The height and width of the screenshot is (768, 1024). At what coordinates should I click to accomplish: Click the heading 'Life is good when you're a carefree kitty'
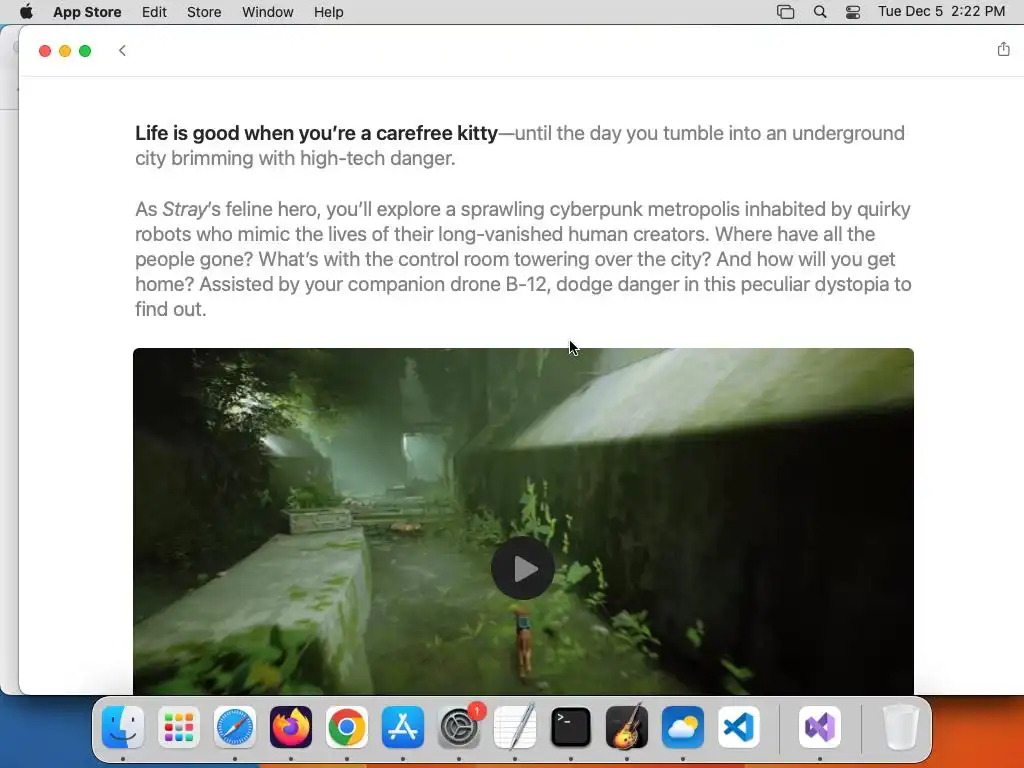[x=316, y=133]
